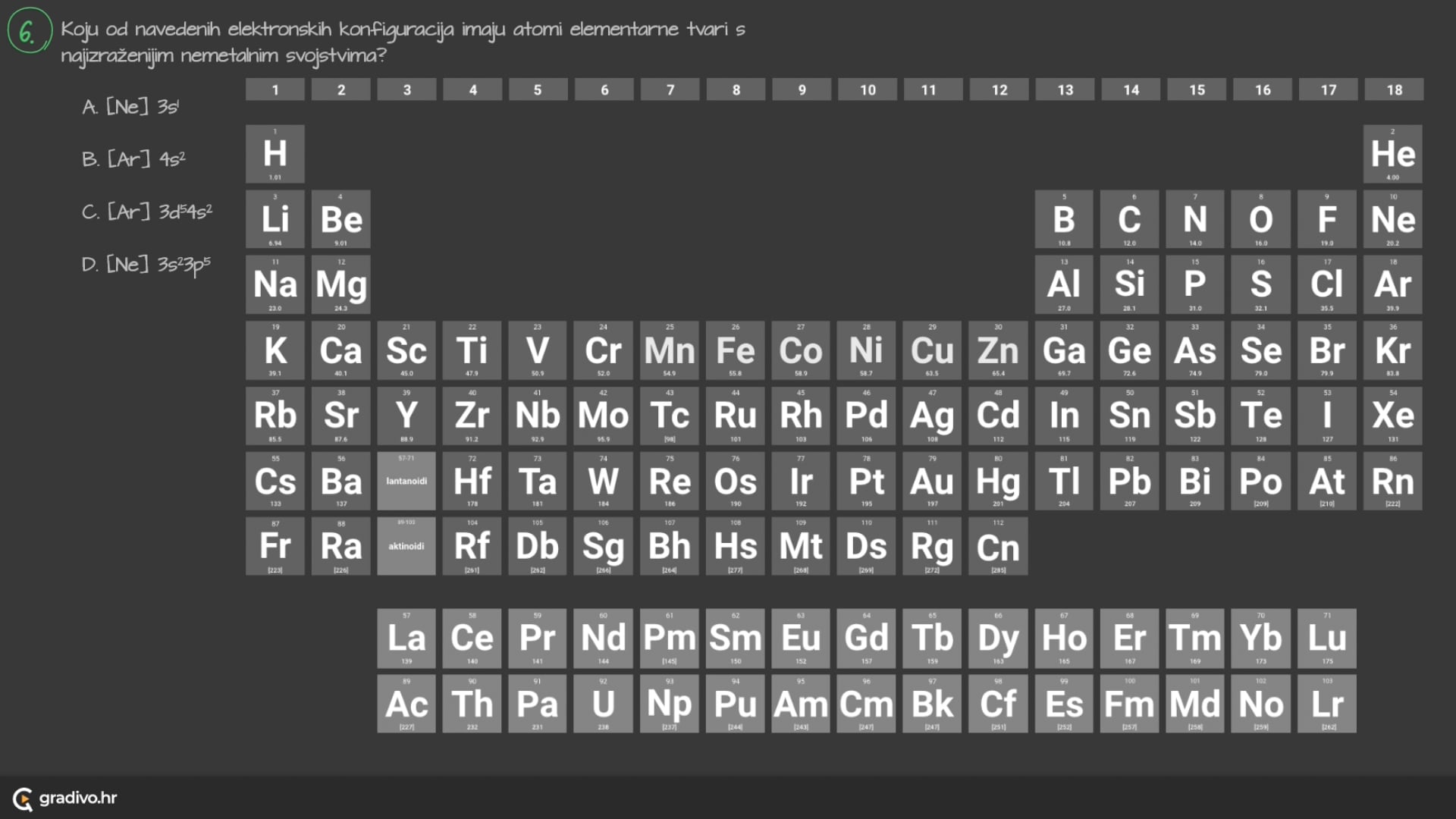This screenshot has width=1456, height=819.
Task: Select the group 18 column header
Action: (x=1394, y=89)
